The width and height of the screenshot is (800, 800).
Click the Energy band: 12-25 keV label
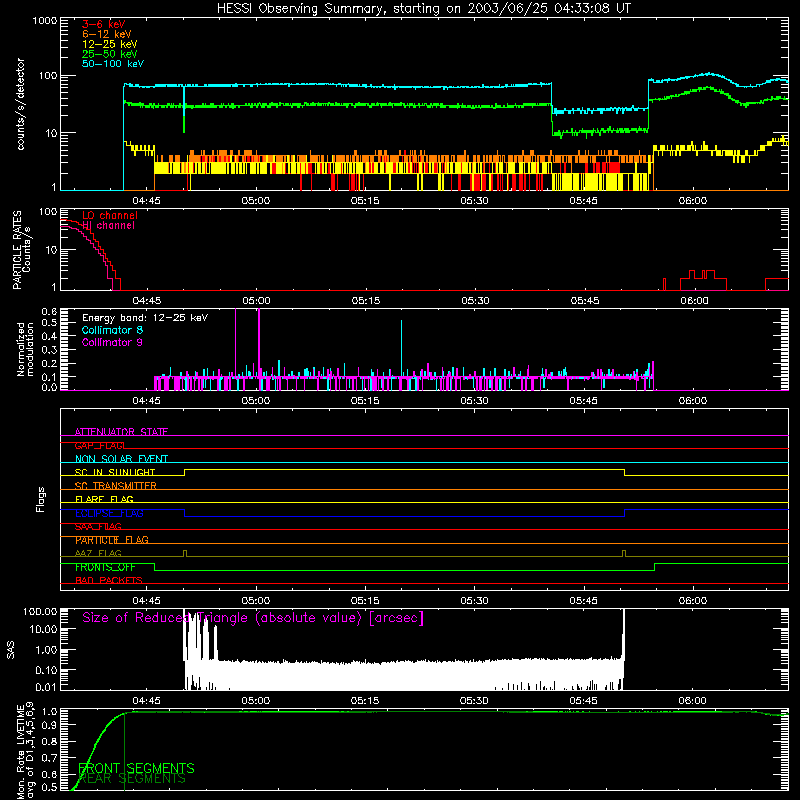pos(145,318)
